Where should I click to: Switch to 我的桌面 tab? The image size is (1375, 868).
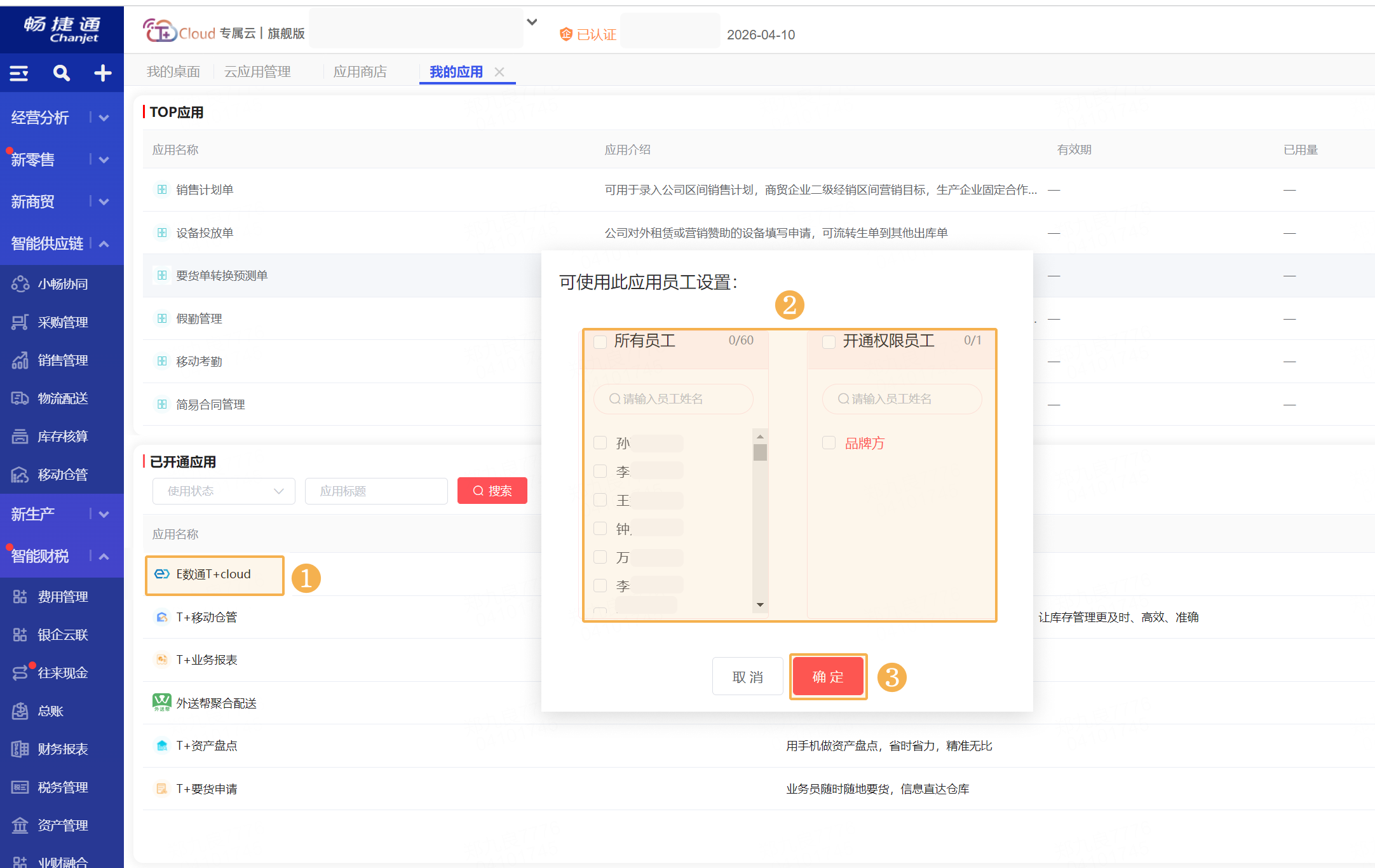[173, 72]
